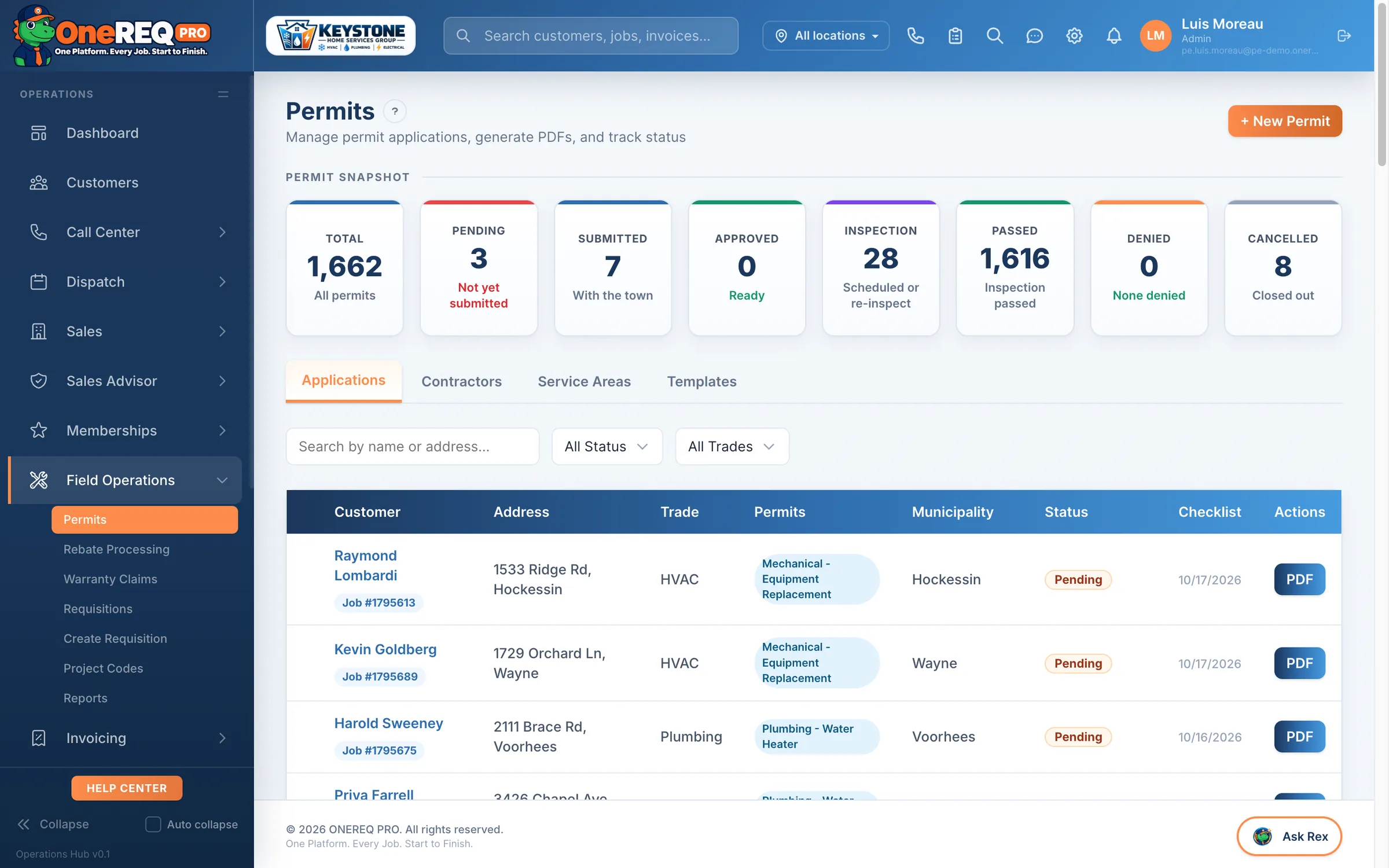Collapse the Field Operations menu

pos(125,480)
